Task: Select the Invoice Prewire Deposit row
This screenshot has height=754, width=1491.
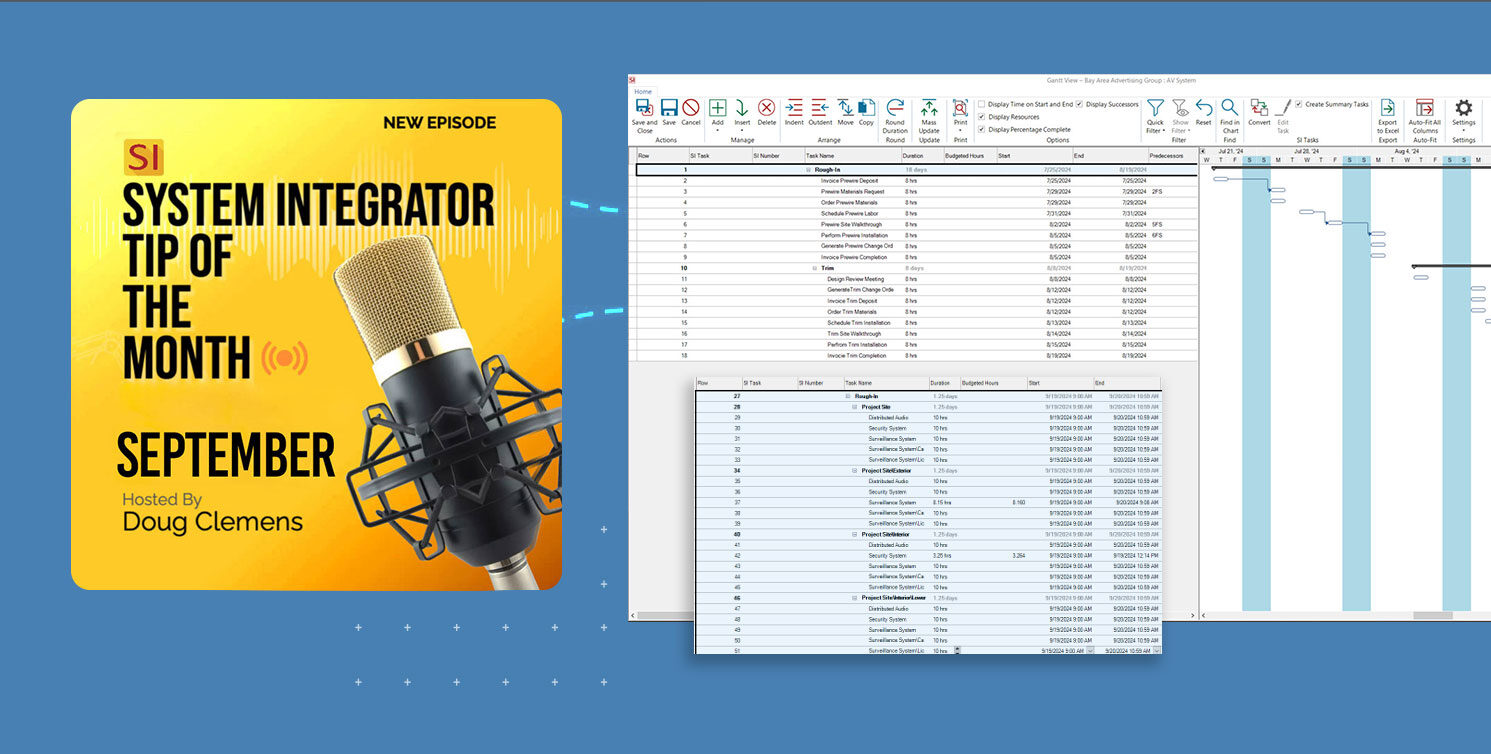Action: coord(916,181)
